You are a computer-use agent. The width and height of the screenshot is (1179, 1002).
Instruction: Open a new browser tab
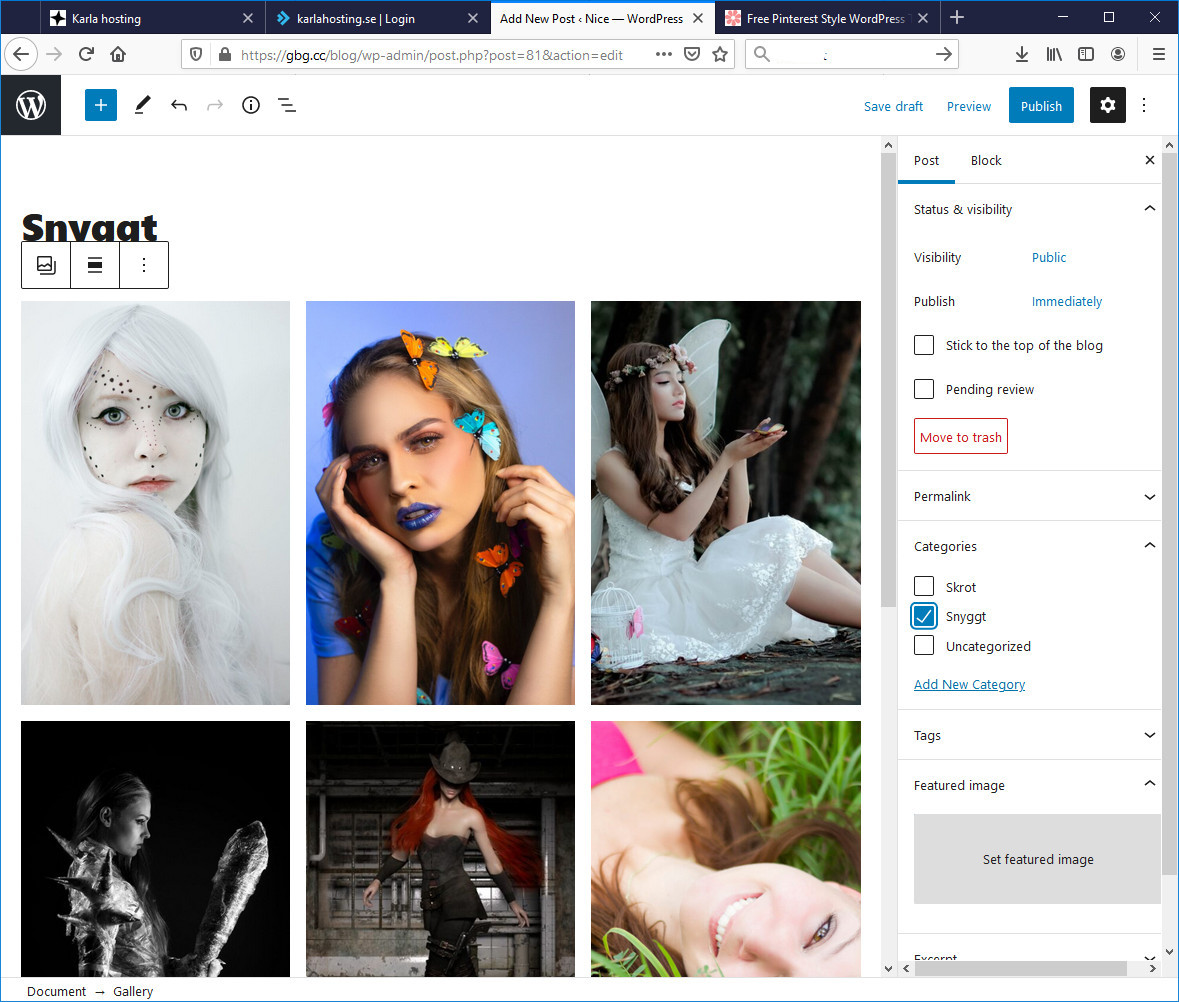click(956, 17)
